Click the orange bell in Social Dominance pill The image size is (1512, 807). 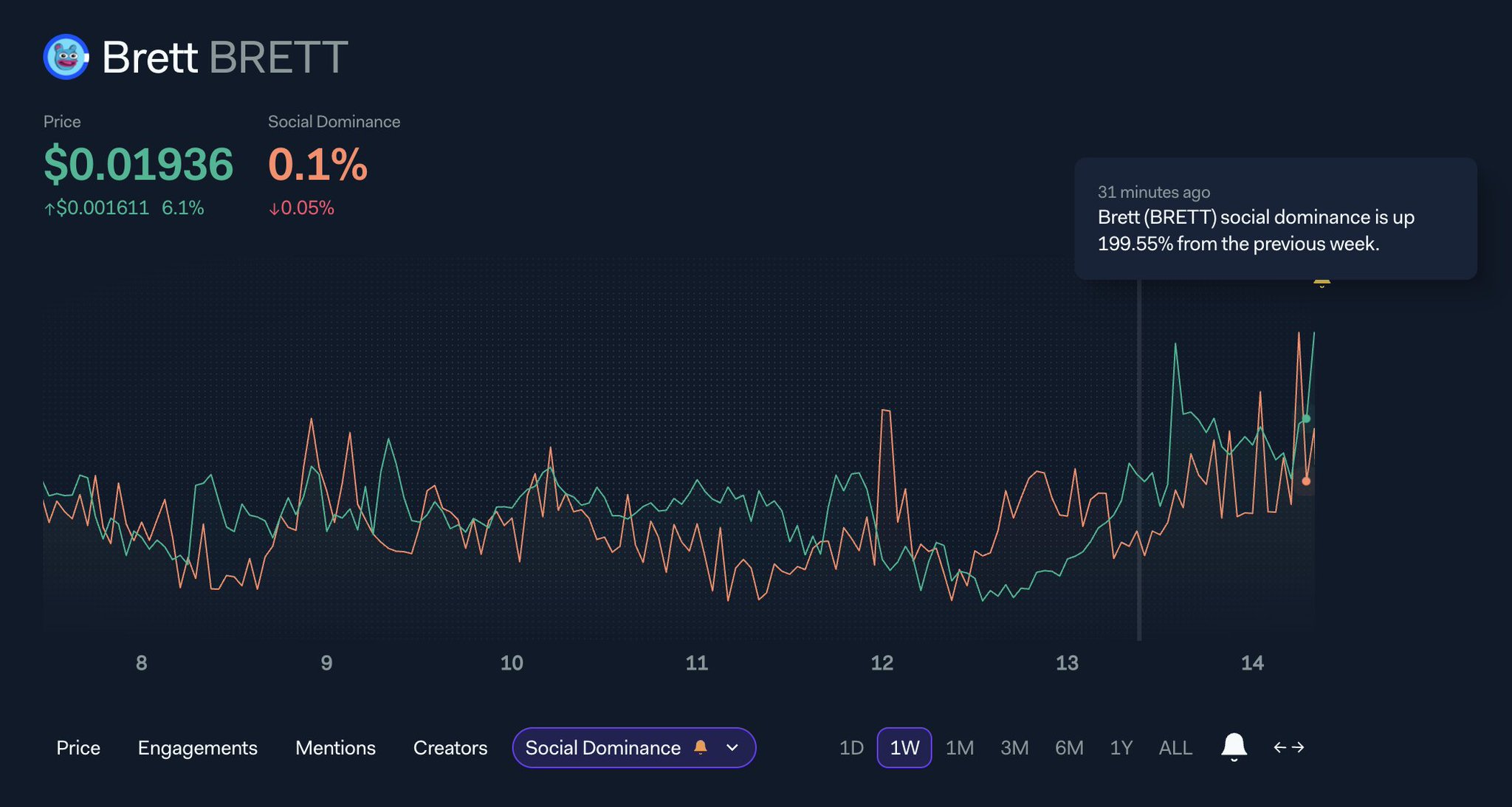pos(701,747)
